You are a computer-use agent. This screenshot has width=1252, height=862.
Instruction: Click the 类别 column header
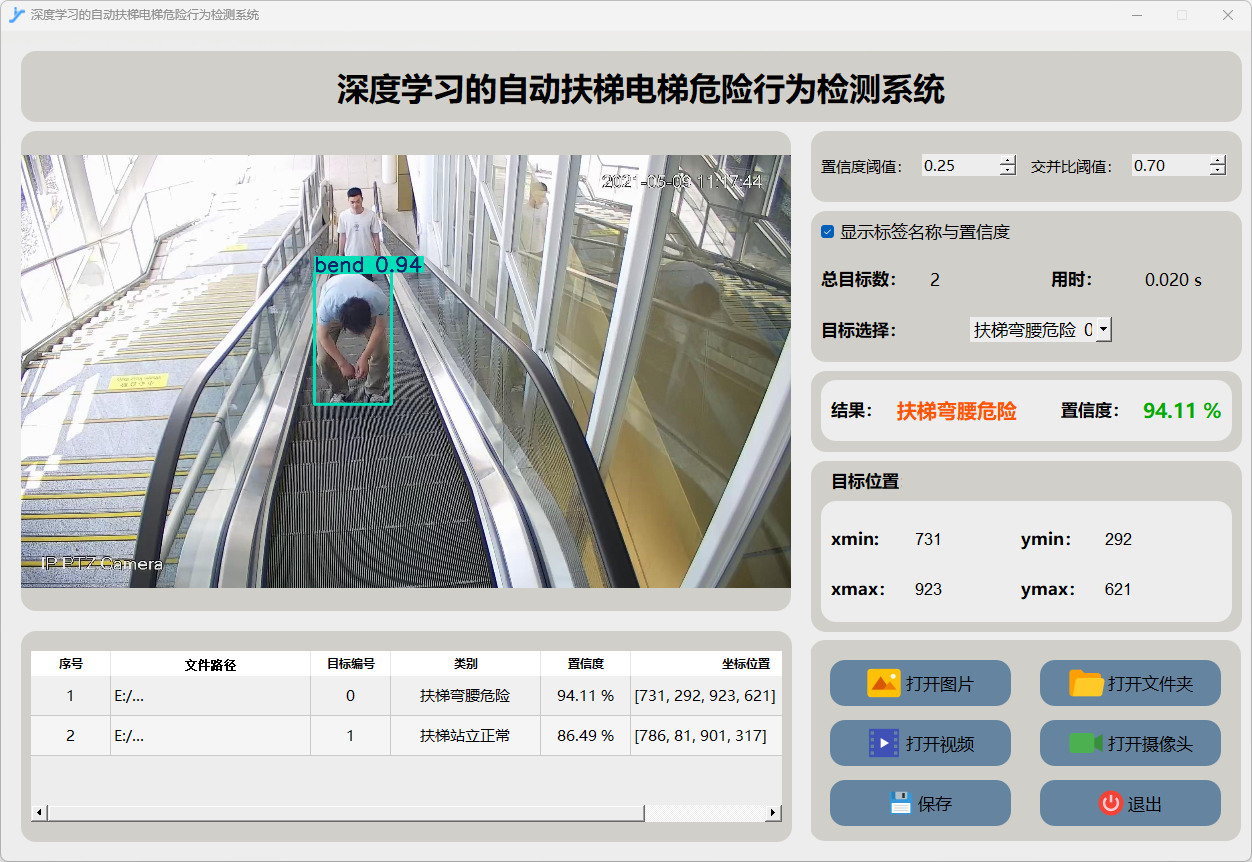[465, 664]
